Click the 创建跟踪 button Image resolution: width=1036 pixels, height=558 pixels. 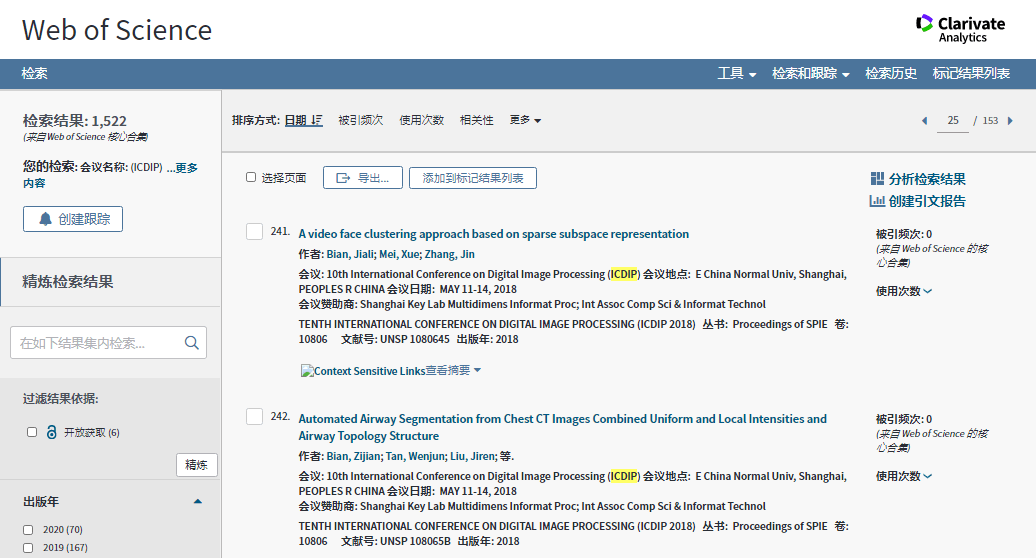pyautogui.click(x=73, y=219)
